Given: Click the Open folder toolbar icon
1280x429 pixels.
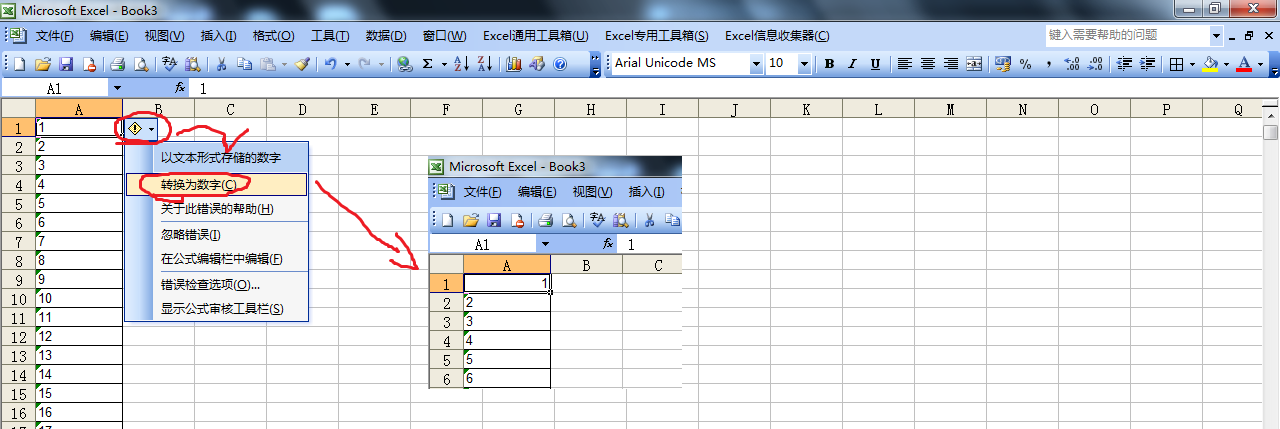Looking at the screenshot, I should point(43,64).
